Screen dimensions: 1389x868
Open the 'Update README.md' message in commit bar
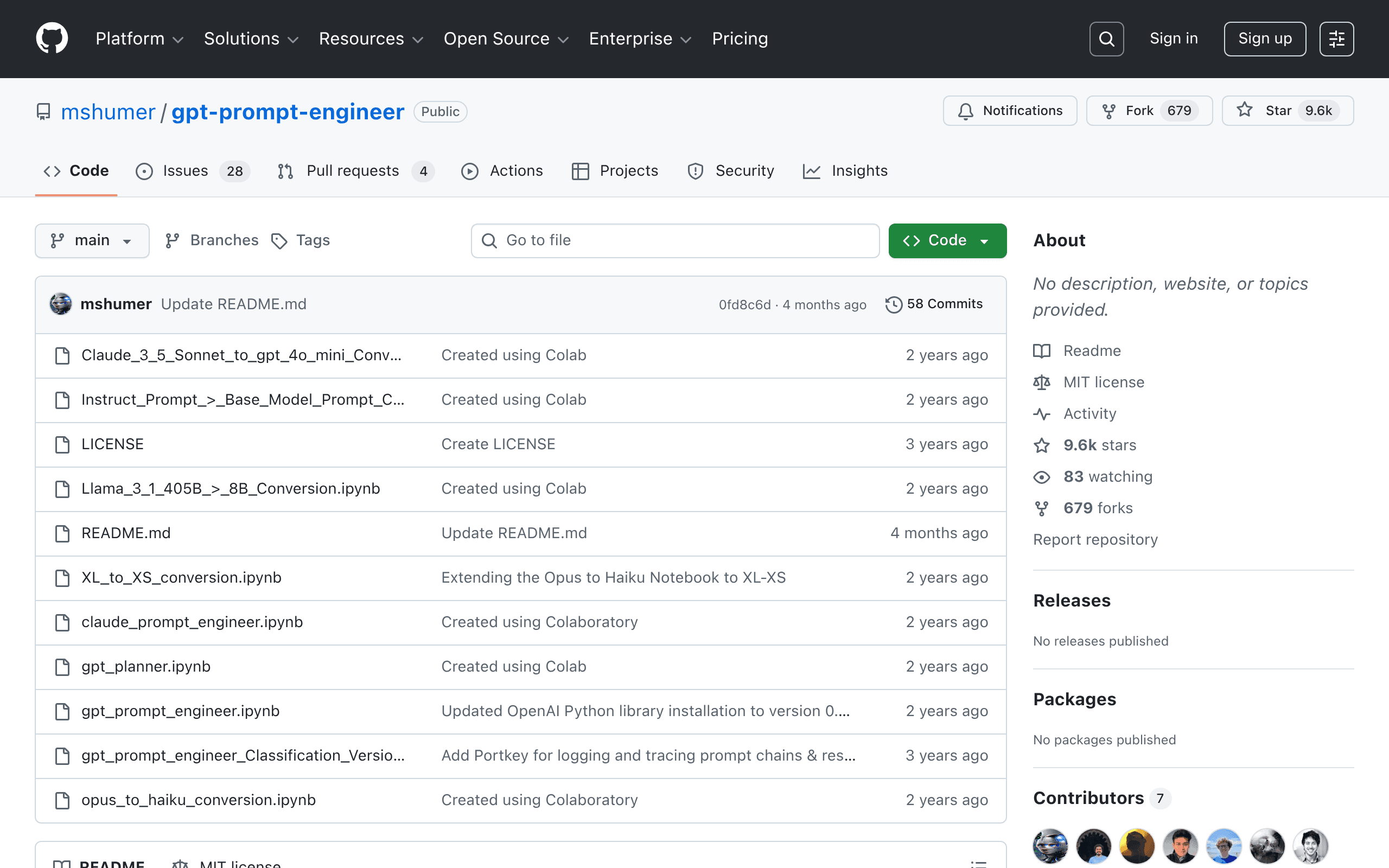click(x=234, y=304)
